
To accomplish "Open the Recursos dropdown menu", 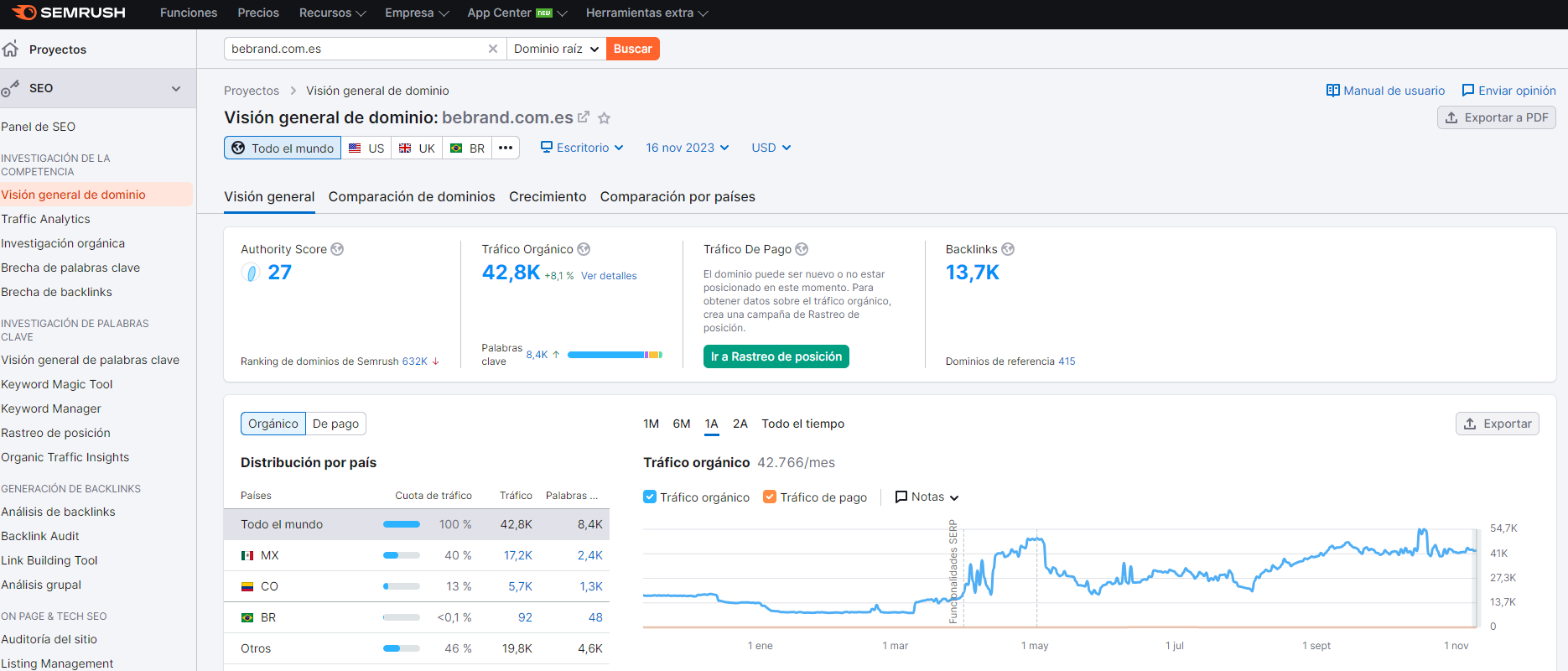I will click(x=332, y=13).
